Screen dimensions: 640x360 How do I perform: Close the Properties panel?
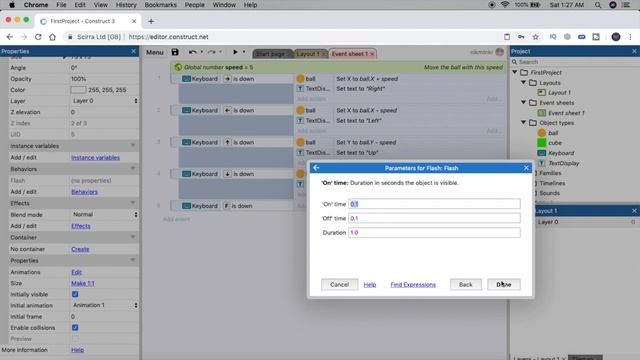pyautogui.click(x=133, y=51)
